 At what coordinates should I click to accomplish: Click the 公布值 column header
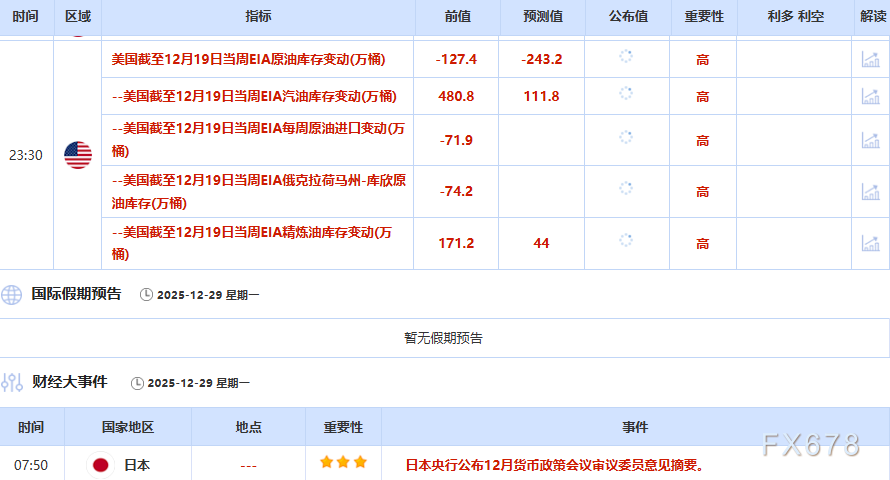(627, 17)
